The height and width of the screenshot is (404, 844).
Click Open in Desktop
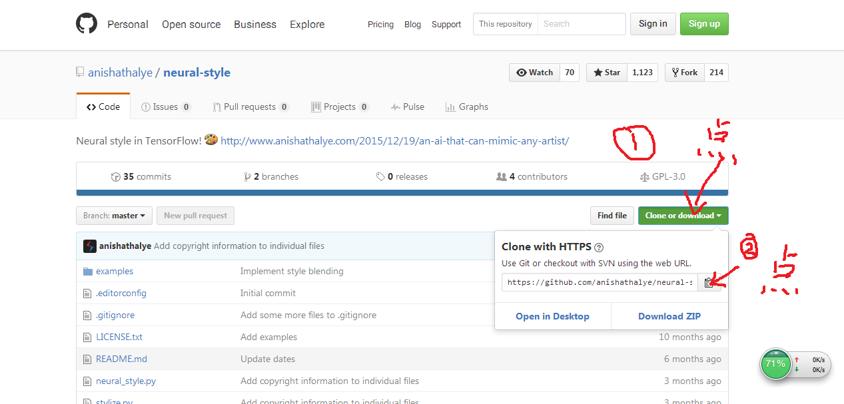552,316
